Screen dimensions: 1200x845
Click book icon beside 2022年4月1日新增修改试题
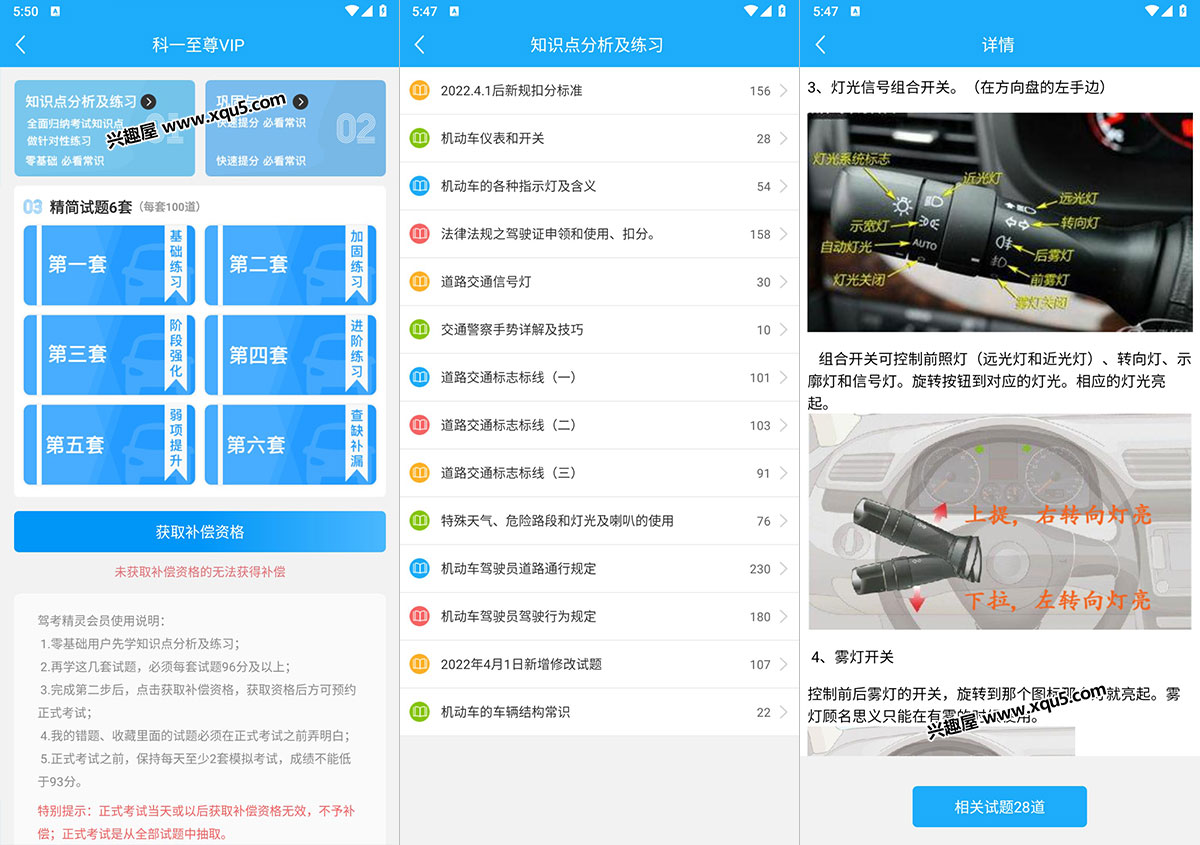420,664
